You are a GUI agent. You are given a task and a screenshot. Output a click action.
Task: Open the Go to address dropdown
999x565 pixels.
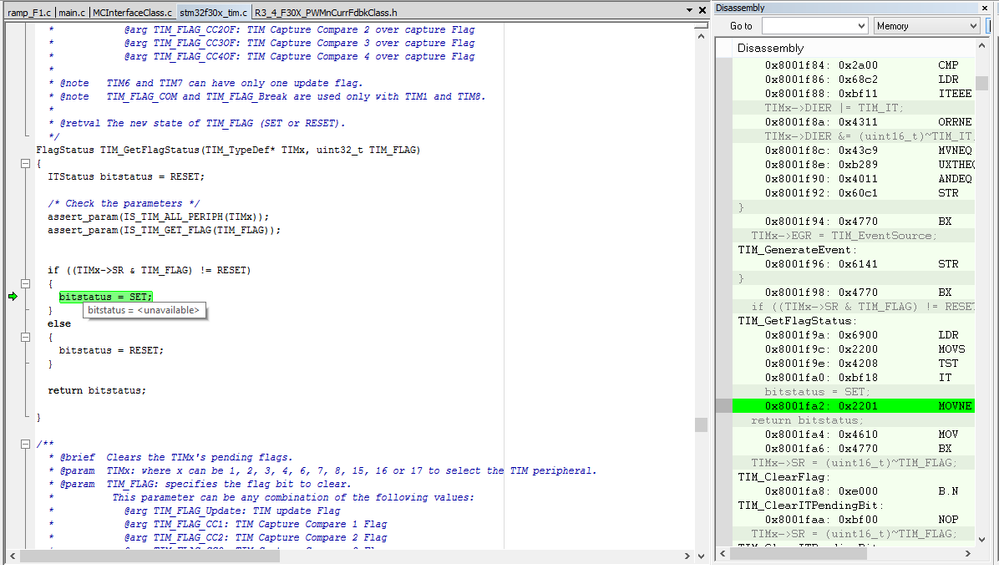tap(861, 26)
